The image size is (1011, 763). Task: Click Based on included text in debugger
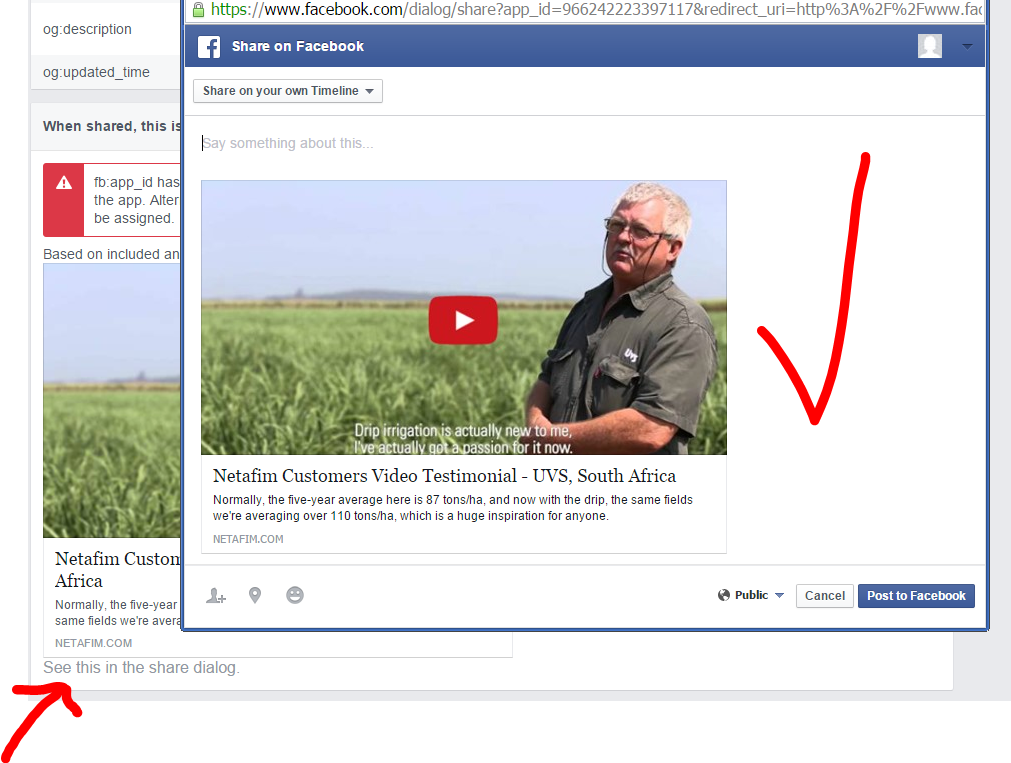pyautogui.click(x=111, y=254)
